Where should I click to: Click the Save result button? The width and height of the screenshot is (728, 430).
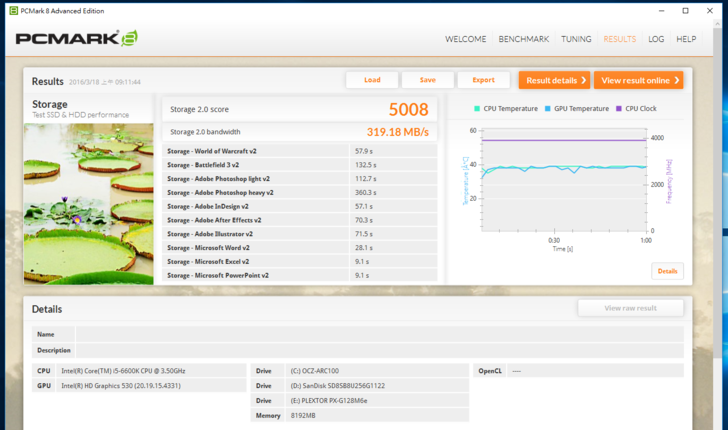click(427, 80)
